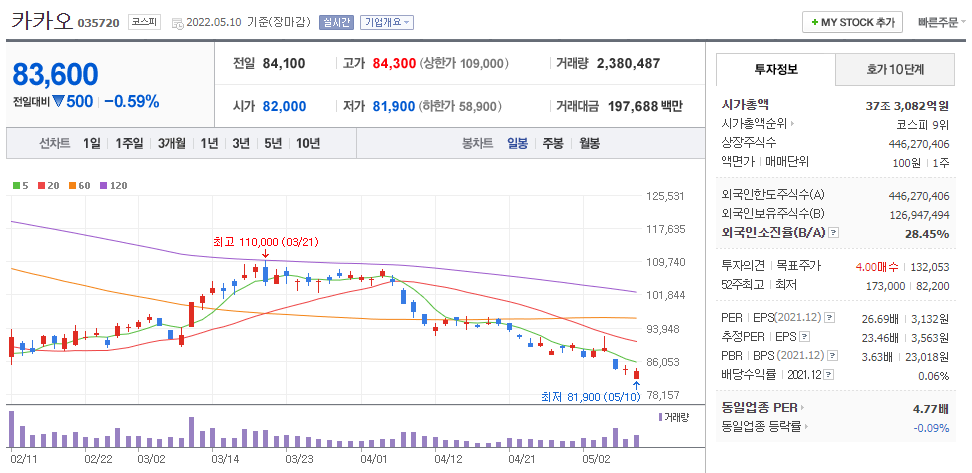Open the 빠른주문 dropdown
972x473 pixels.
pyautogui.click(x=941, y=22)
